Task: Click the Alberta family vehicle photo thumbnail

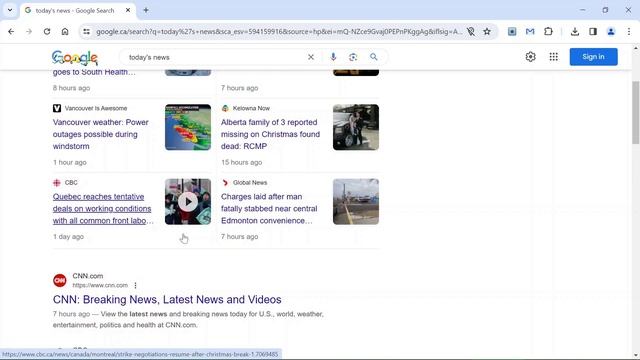Action: 356,127
